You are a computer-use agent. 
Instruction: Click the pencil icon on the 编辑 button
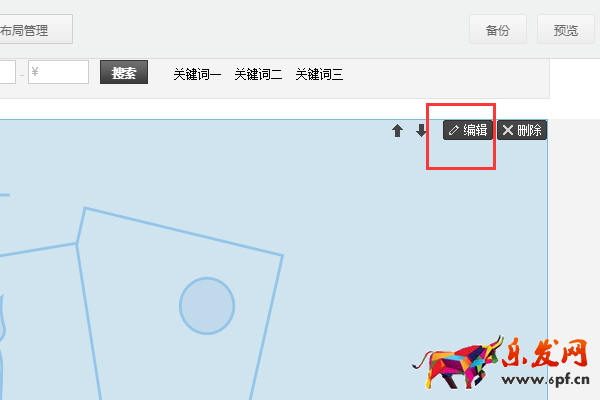453,130
